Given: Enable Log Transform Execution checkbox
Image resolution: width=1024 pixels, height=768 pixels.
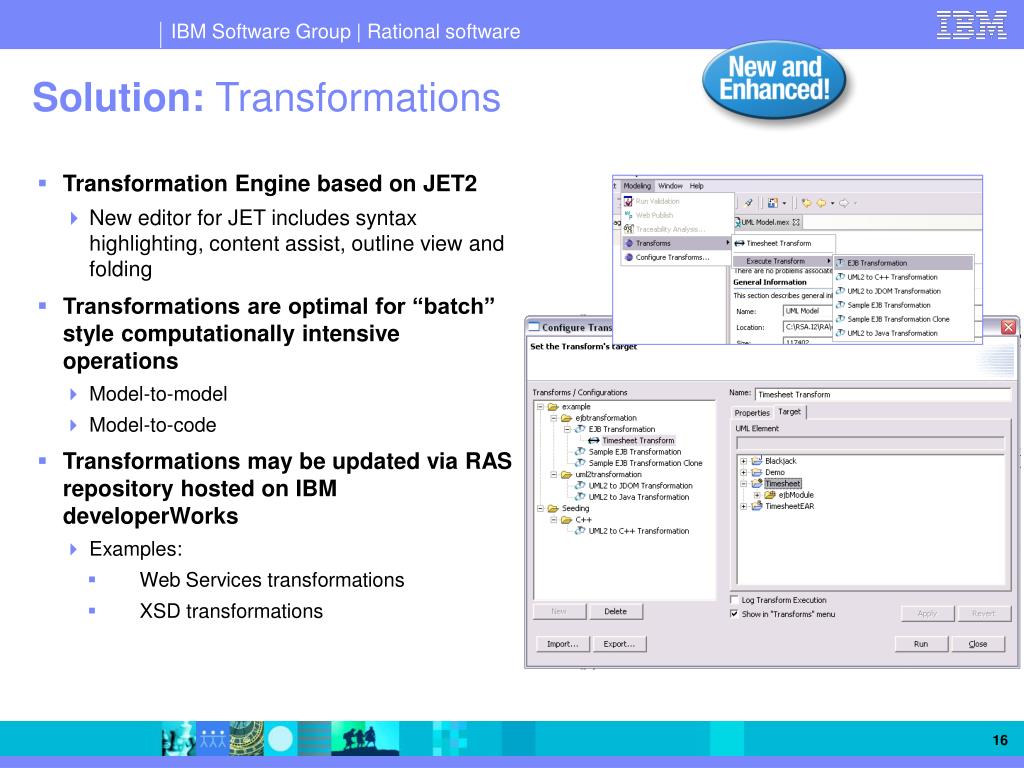Looking at the screenshot, I should (734, 600).
